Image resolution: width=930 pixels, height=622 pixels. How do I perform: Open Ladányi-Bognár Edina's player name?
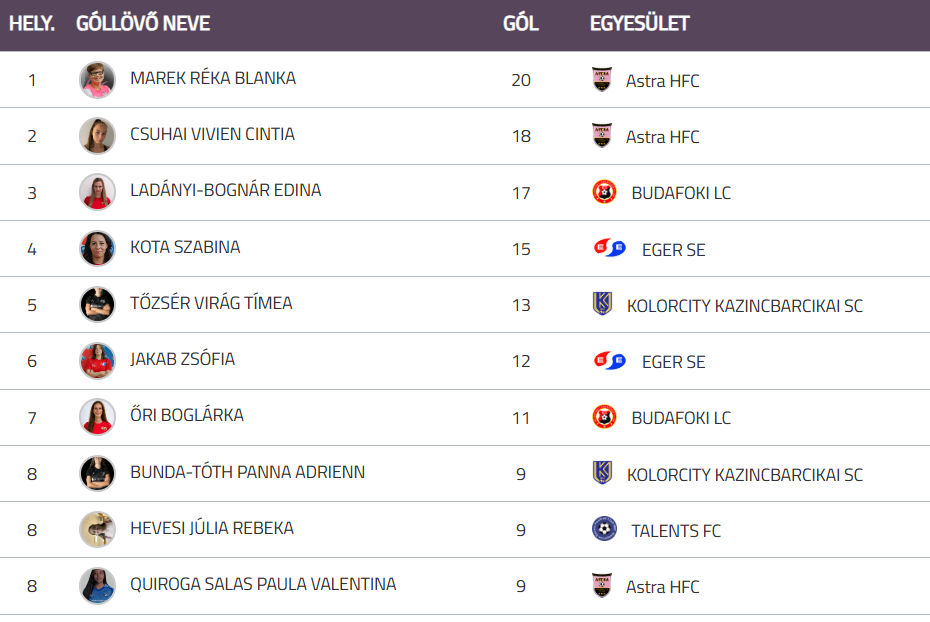[225, 190]
